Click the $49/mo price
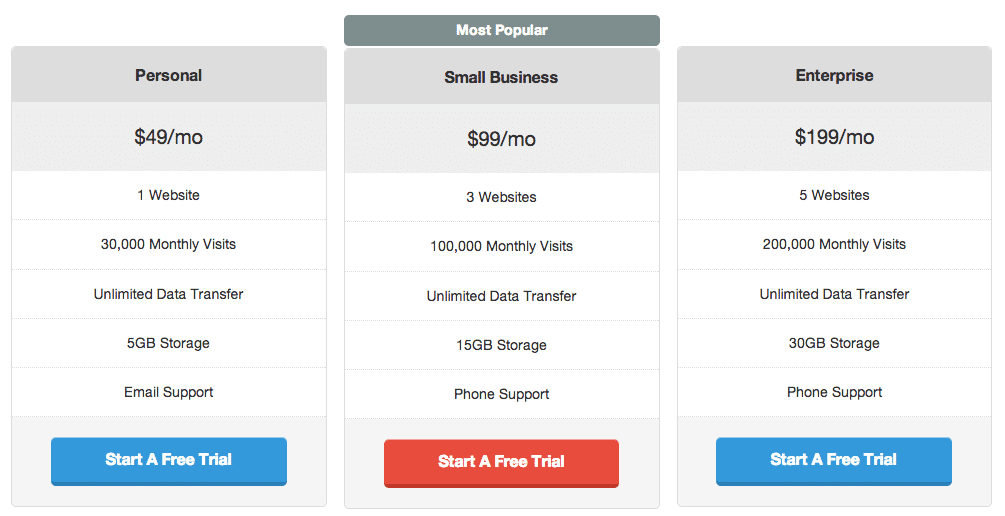Image resolution: width=1005 pixels, height=516 pixels. click(x=168, y=137)
